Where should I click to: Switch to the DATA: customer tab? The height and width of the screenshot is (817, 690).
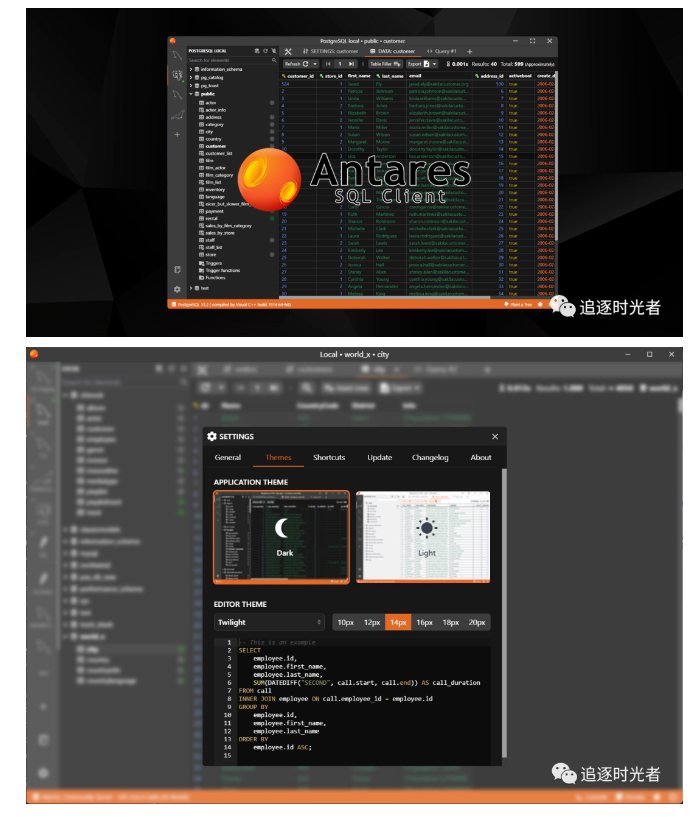[x=392, y=51]
